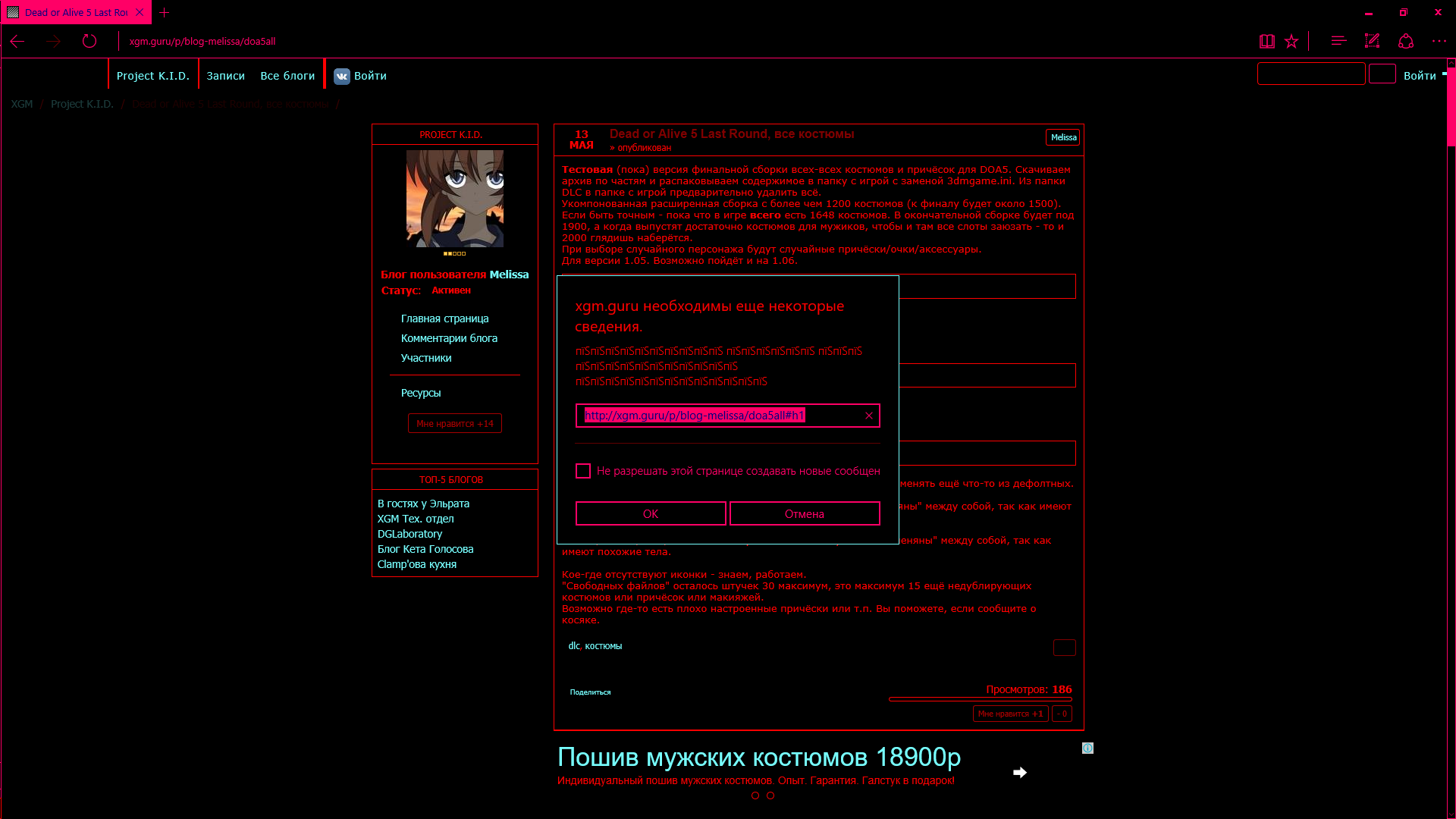
Task: Make a web note pen icon
Action: (x=1372, y=42)
